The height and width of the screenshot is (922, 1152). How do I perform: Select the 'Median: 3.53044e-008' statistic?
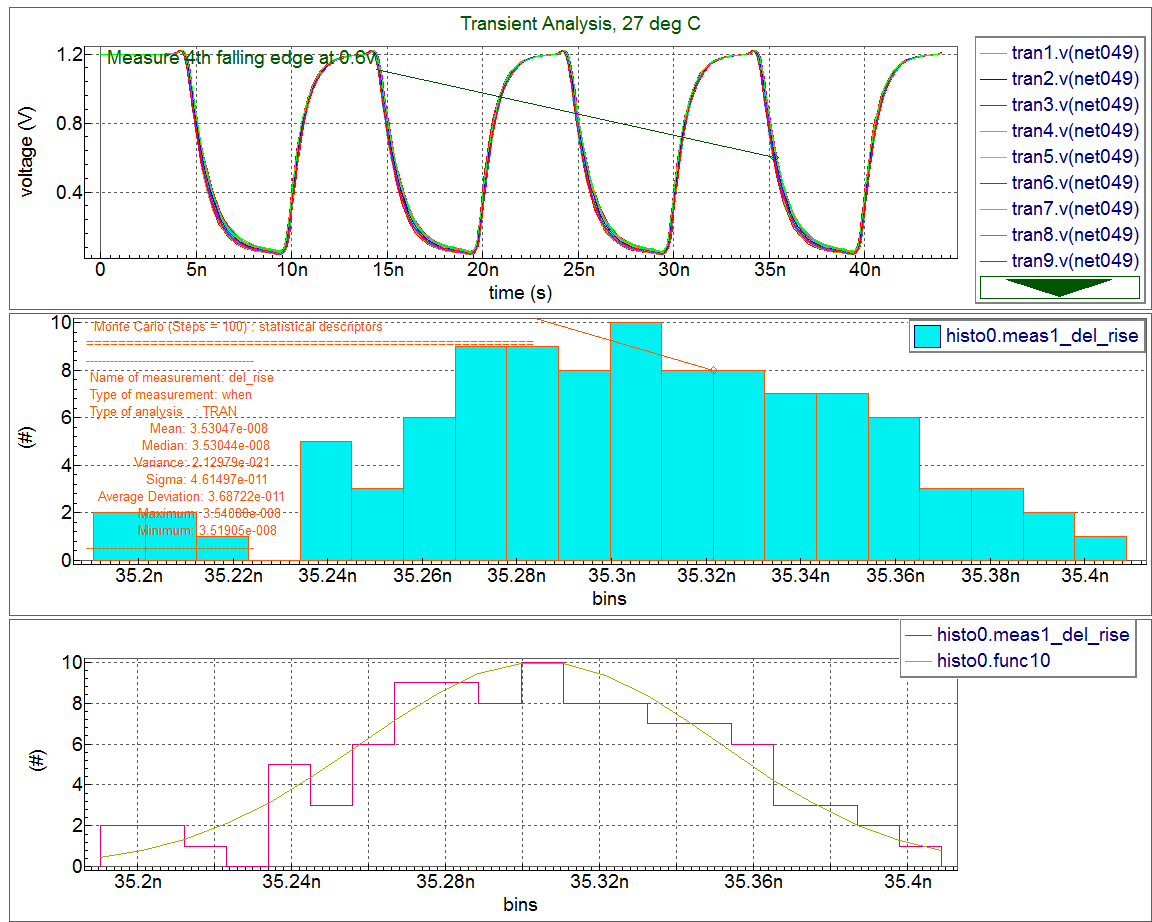(x=206, y=445)
